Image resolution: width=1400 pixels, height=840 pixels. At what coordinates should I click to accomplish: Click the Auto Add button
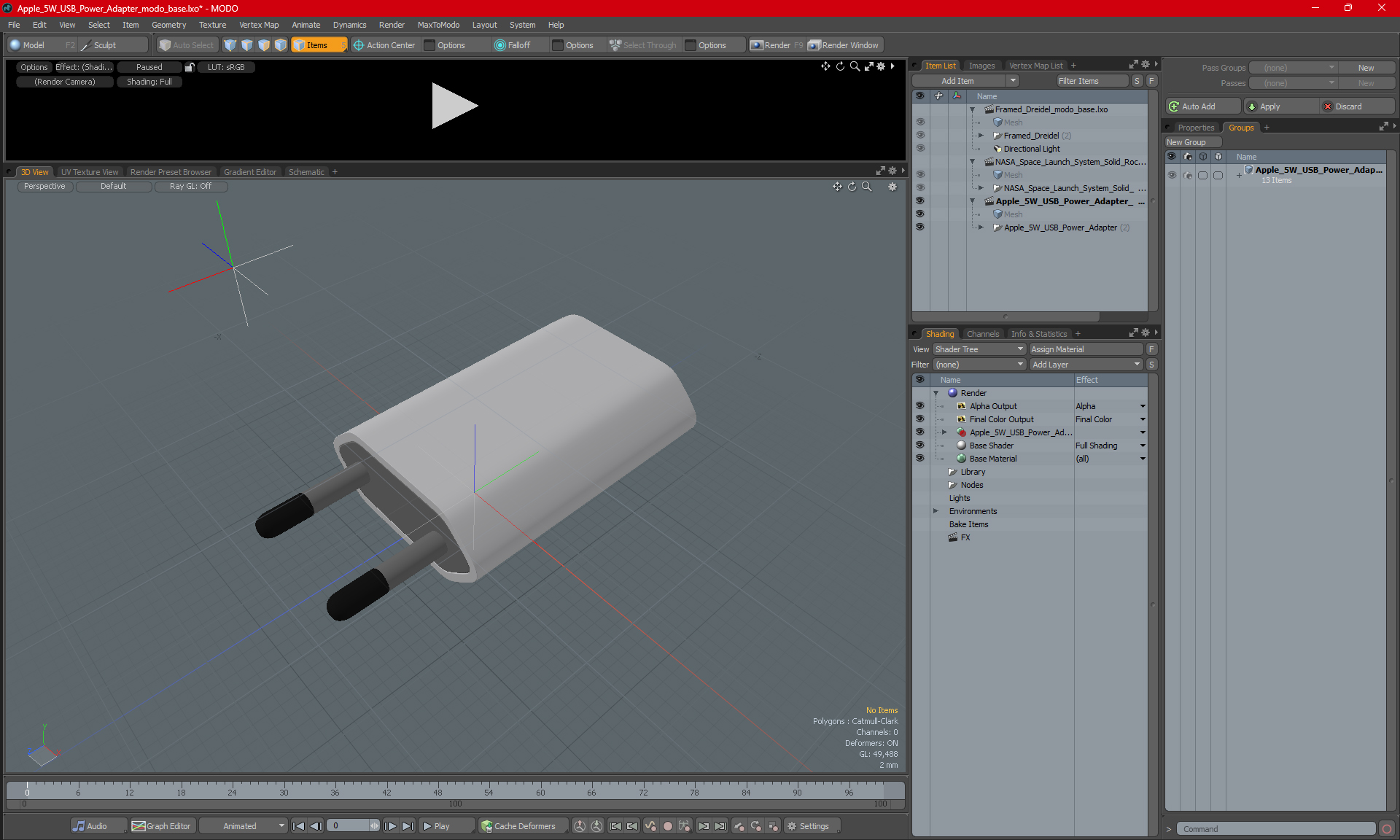click(x=1200, y=106)
